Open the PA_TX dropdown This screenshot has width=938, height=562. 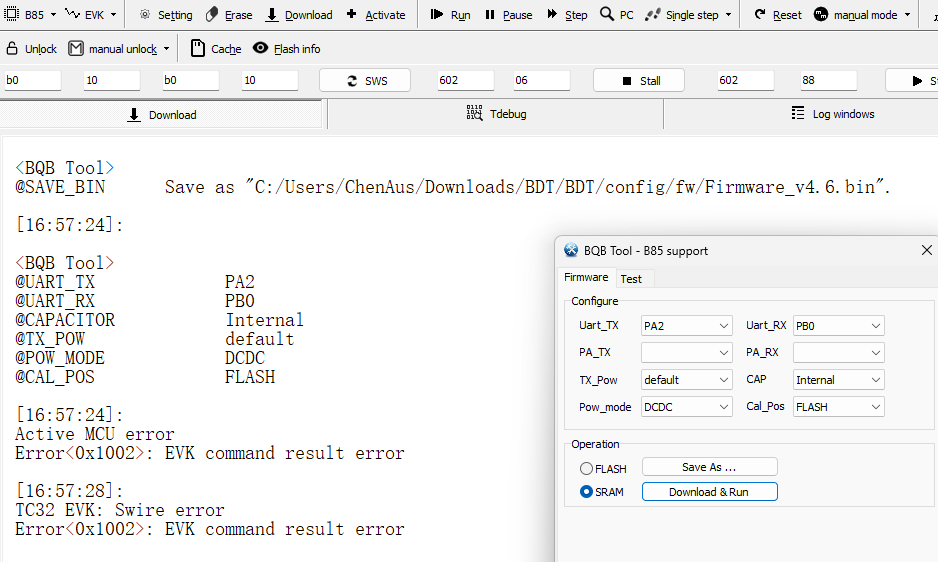[x=687, y=353]
